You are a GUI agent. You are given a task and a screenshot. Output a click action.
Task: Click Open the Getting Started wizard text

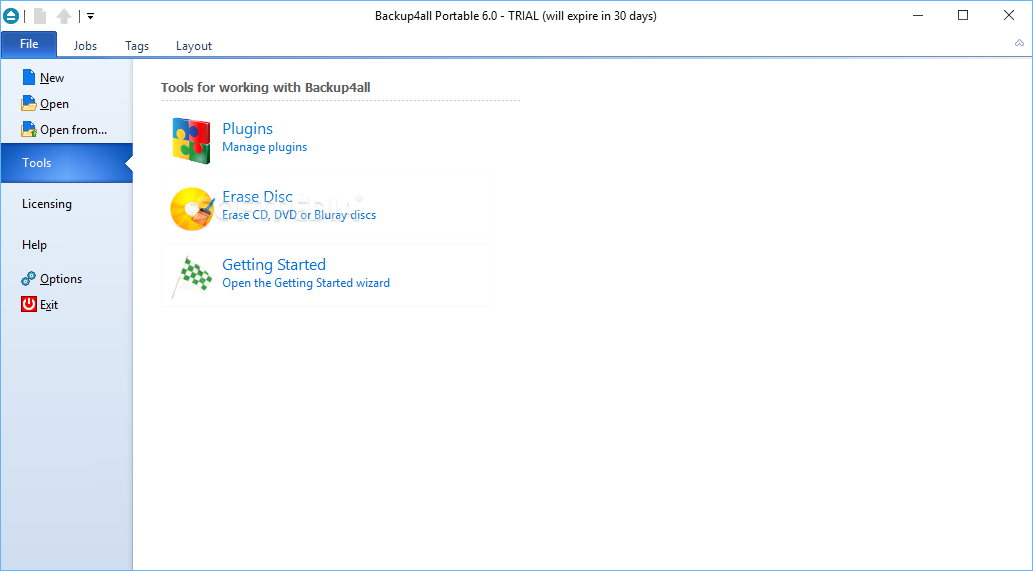coord(306,283)
